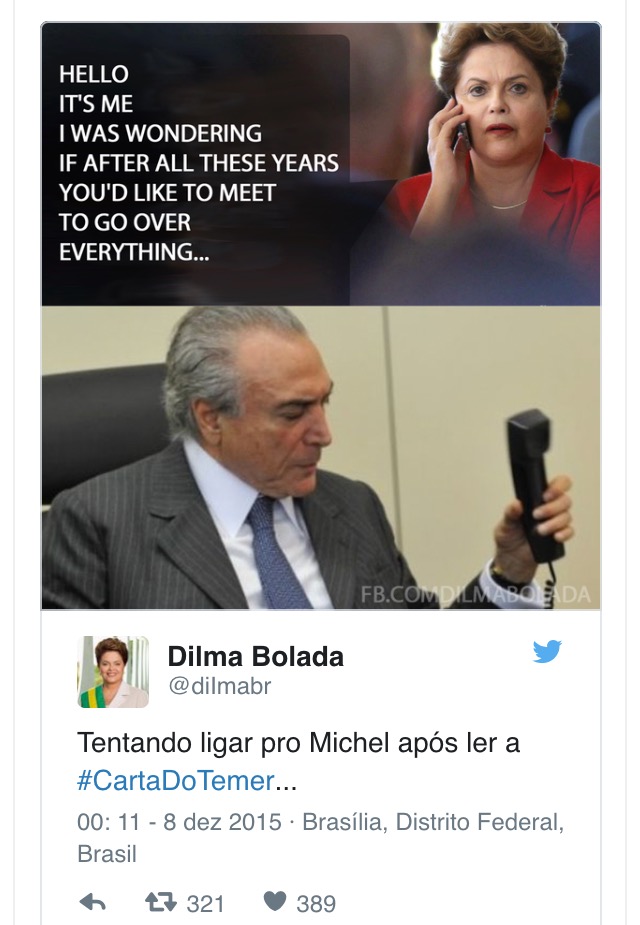
Task: View the retweet count 321
Action: [205, 903]
